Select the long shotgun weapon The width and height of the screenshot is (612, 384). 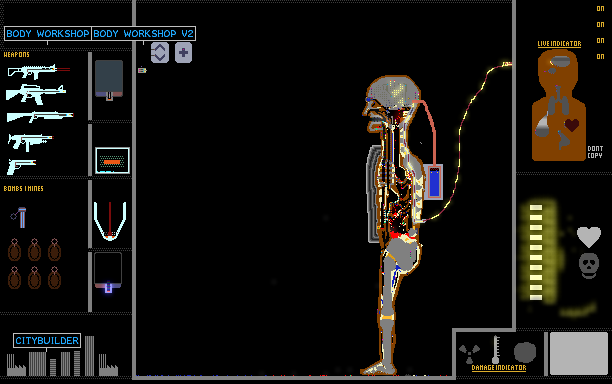pos(40,116)
